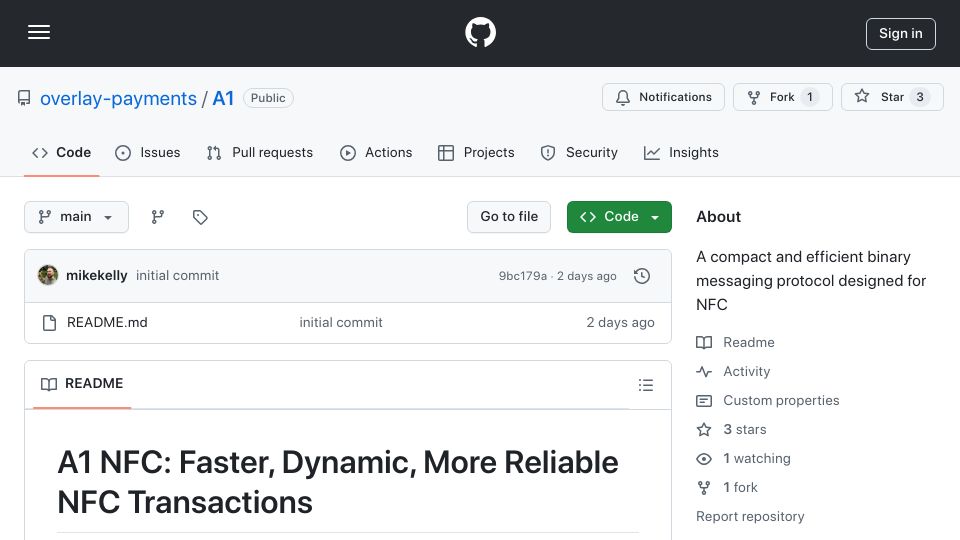The image size is (960, 540).
Task: Open the latest 'initial commit' message by mikekelly
Action: [178, 276]
